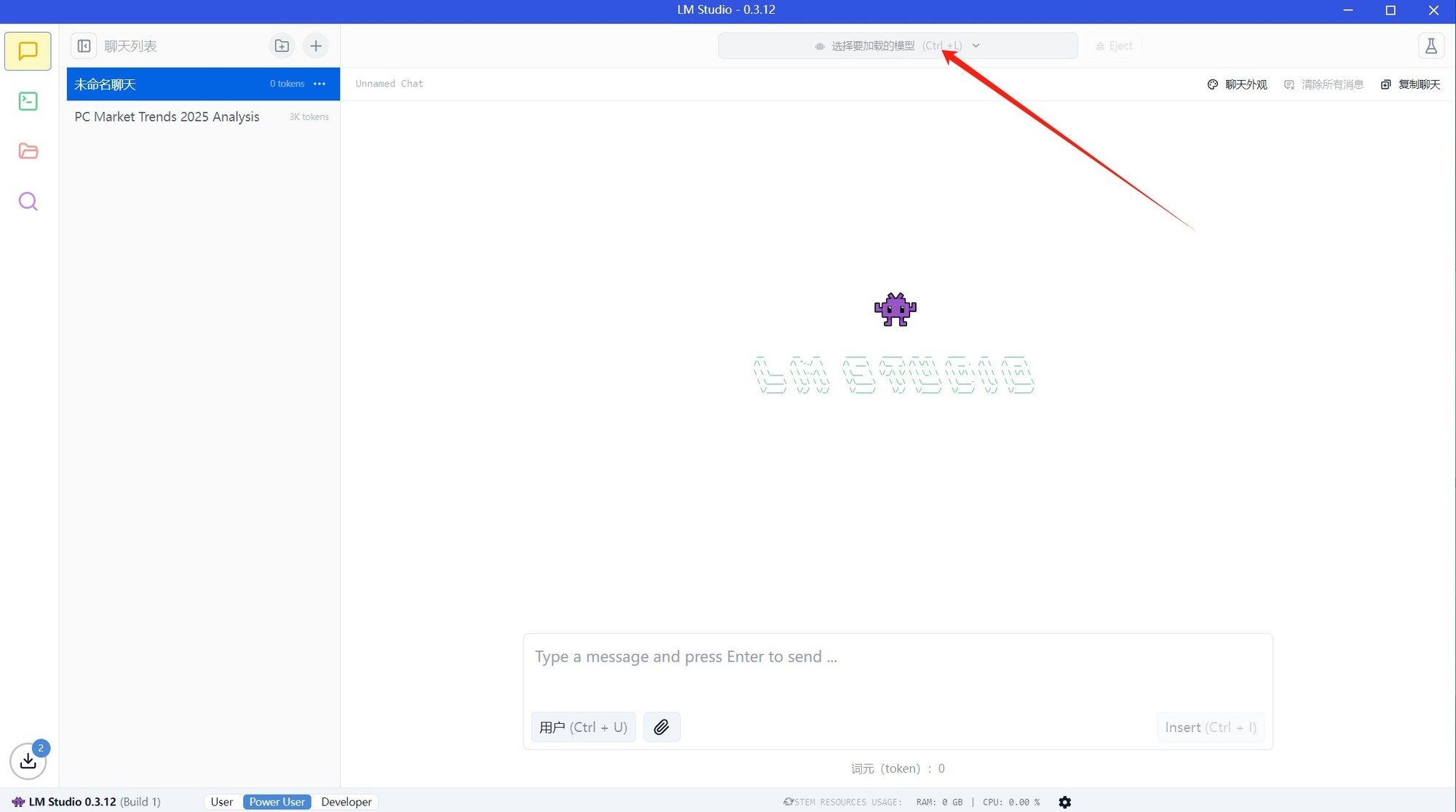
Task: Attach a file with paperclip icon
Action: (x=661, y=727)
